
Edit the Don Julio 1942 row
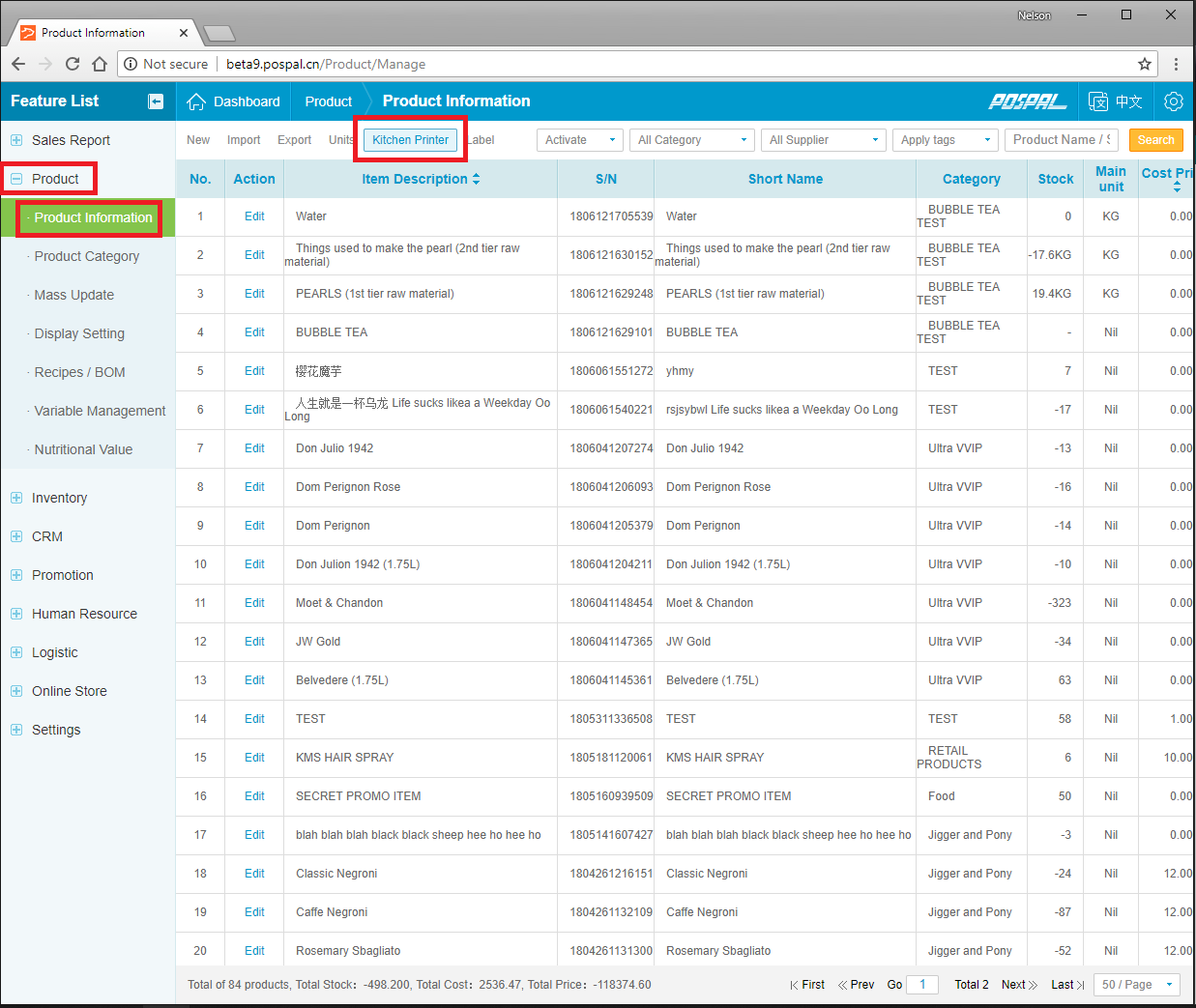254,448
